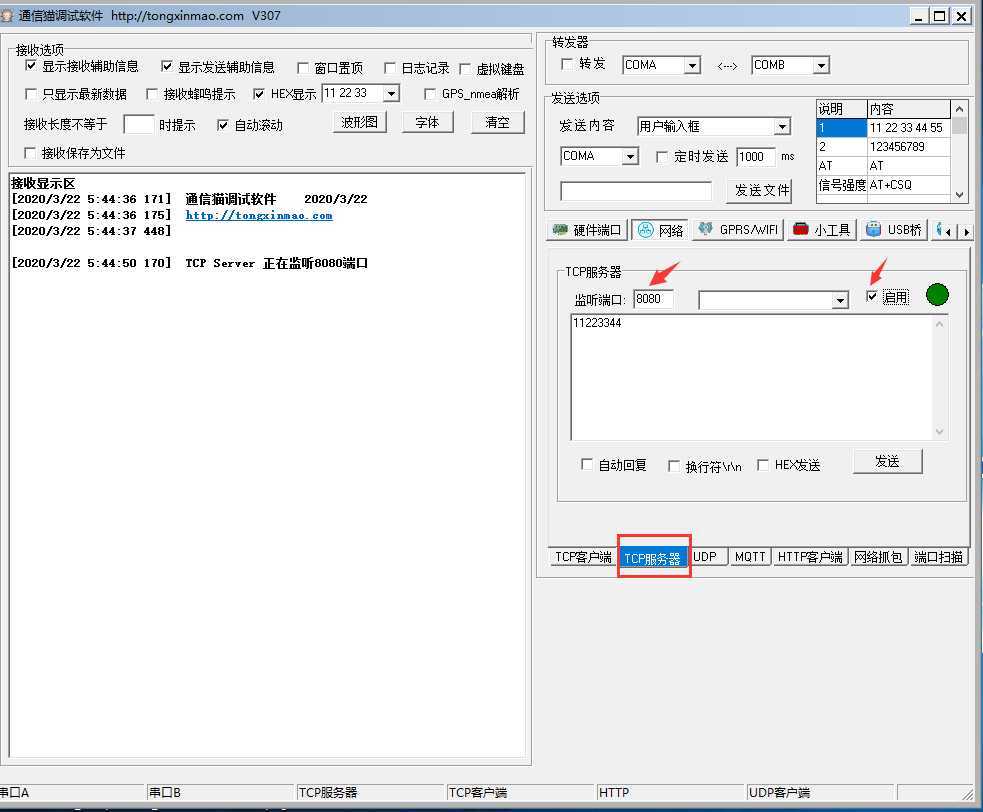Open the USB桥 tab
The height and width of the screenshot is (812, 983).
point(894,230)
